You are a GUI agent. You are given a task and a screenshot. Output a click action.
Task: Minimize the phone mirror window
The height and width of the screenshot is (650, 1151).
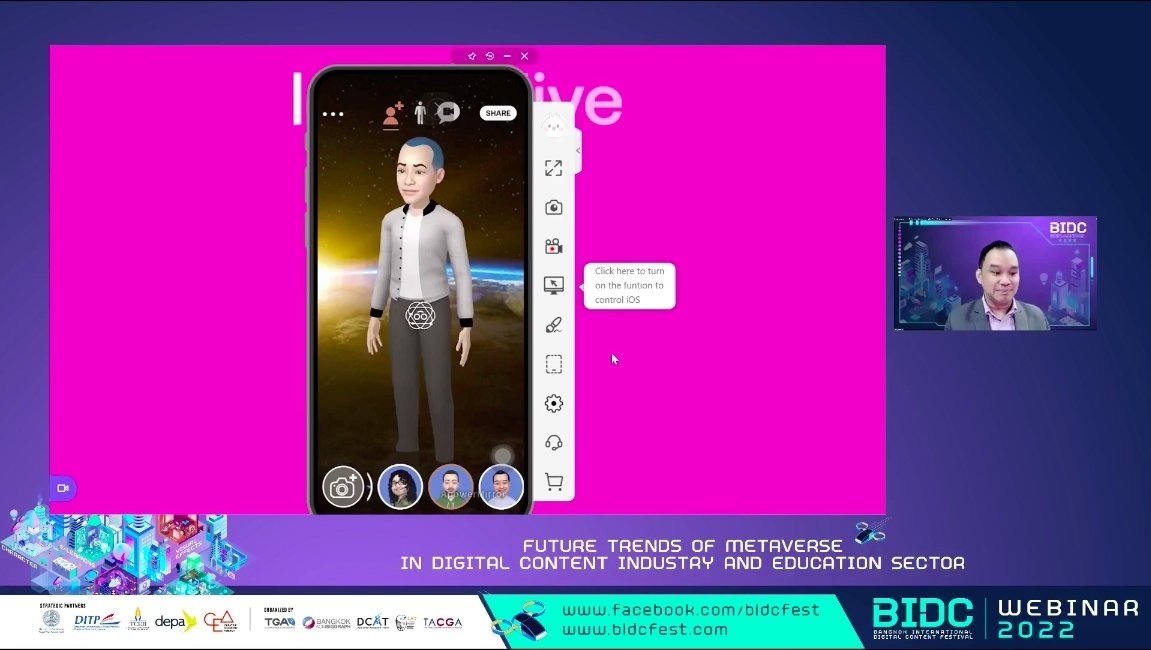pyautogui.click(x=507, y=56)
